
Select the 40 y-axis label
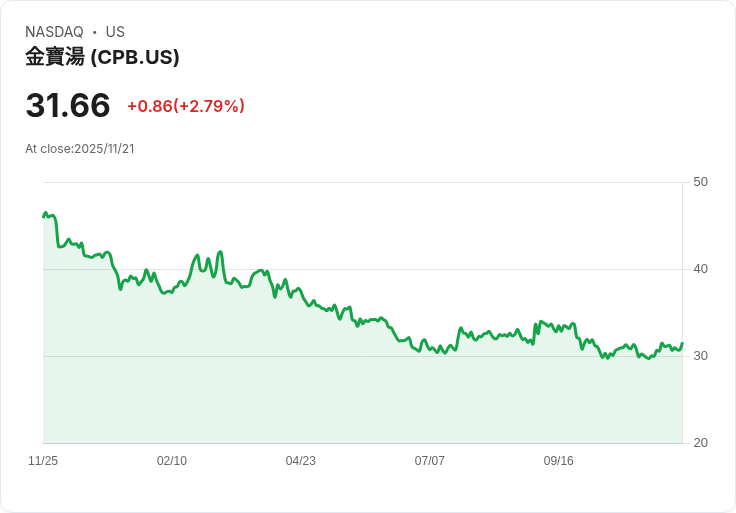click(x=701, y=269)
